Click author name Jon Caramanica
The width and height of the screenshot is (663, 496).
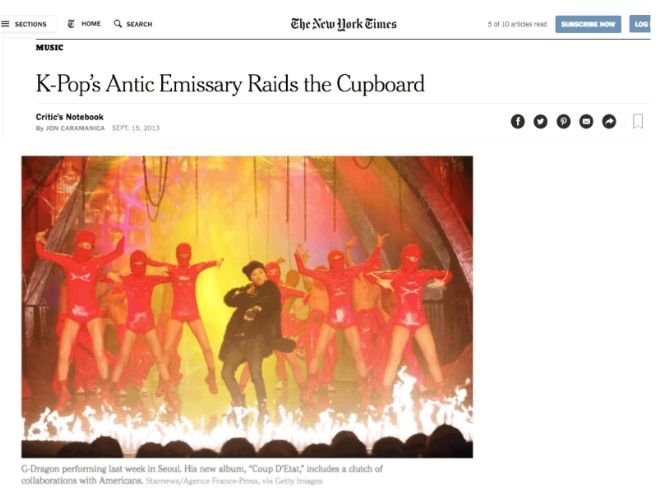[75, 128]
